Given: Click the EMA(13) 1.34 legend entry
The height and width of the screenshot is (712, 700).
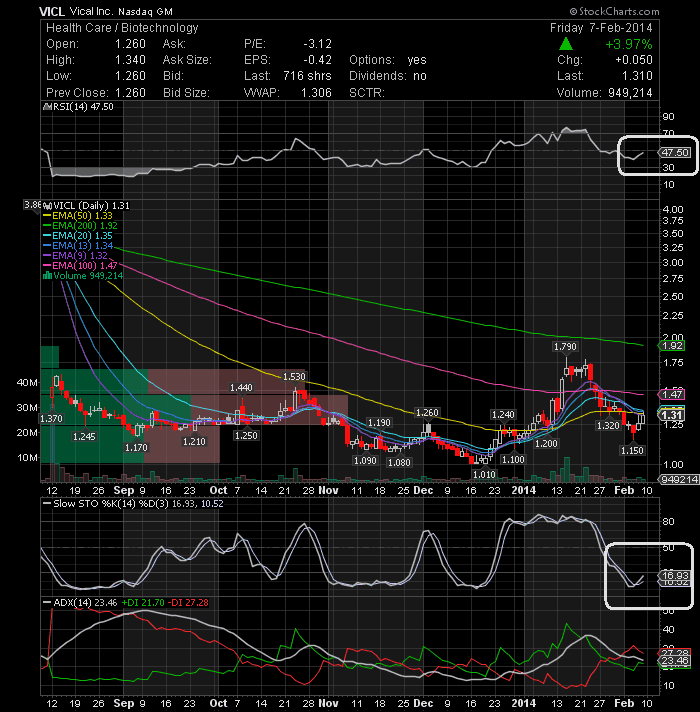Looking at the screenshot, I should tap(78, 246).
